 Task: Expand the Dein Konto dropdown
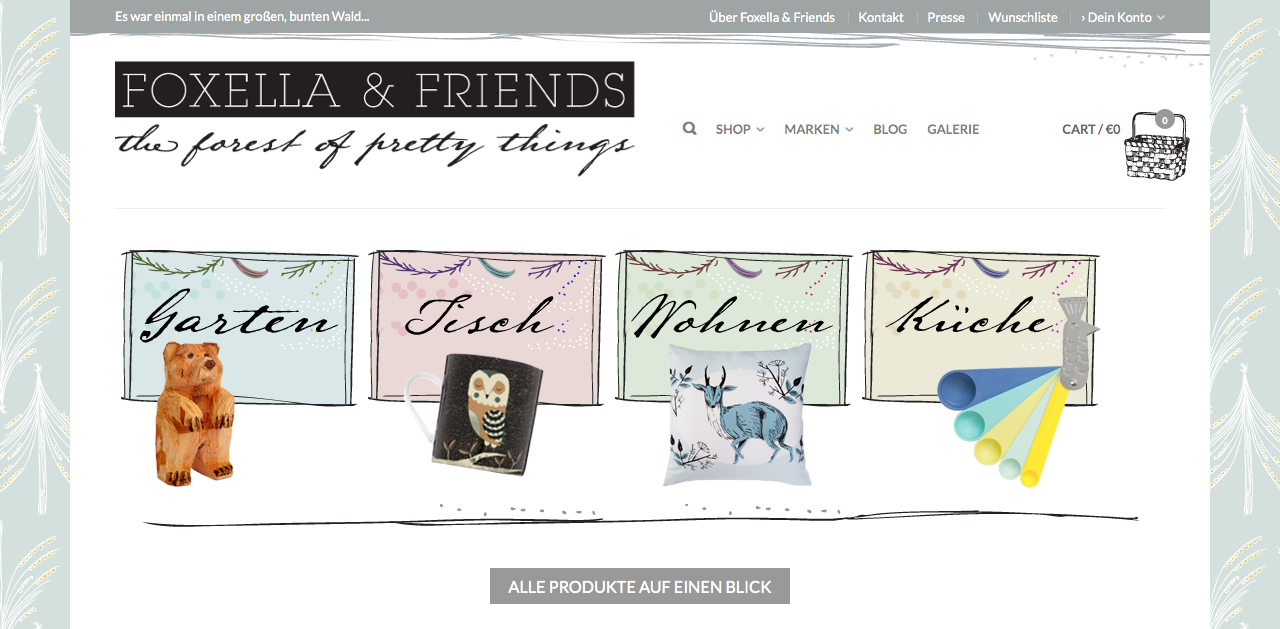[x=1123, y=17]
